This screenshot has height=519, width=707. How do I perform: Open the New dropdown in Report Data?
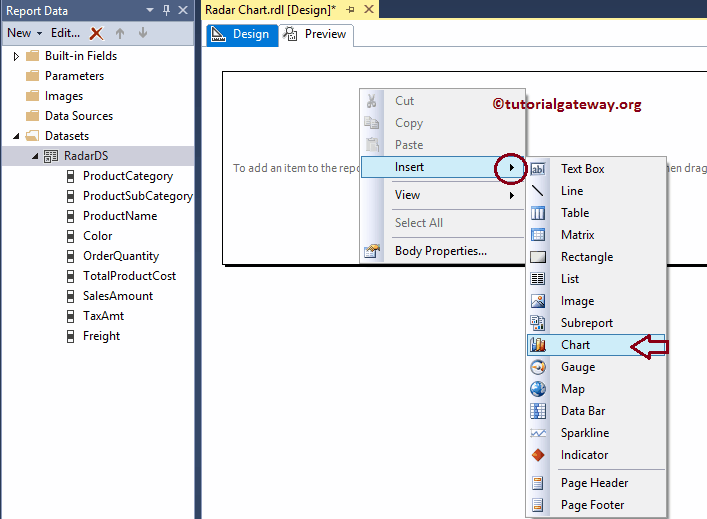click(25, 33)
